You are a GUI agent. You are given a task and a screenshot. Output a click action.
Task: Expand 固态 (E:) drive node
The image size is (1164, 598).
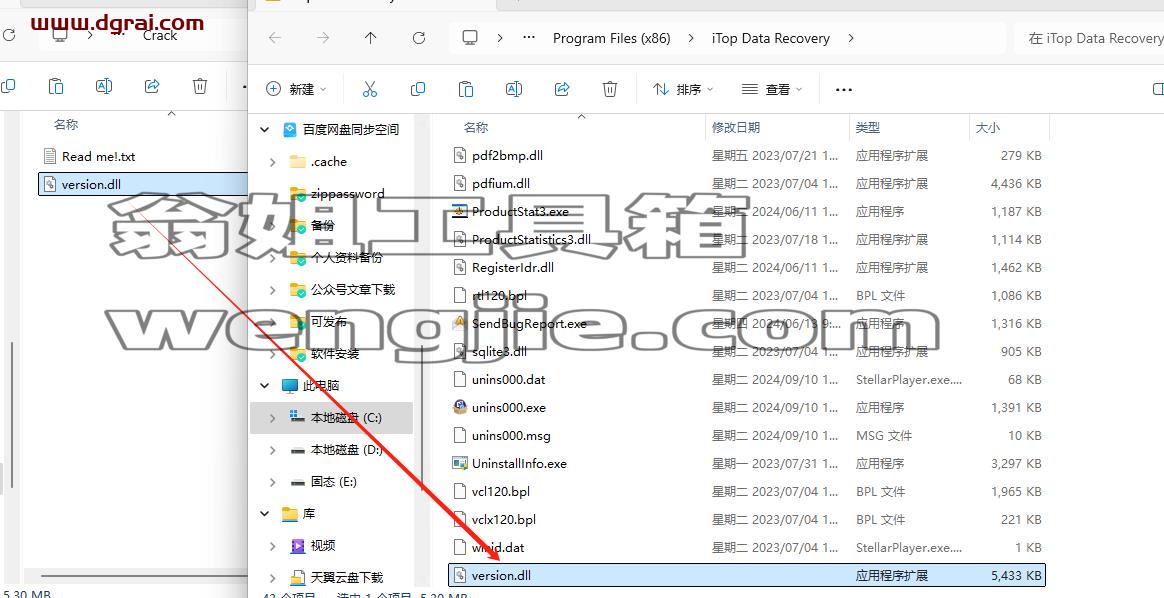[x=273, y=482]
